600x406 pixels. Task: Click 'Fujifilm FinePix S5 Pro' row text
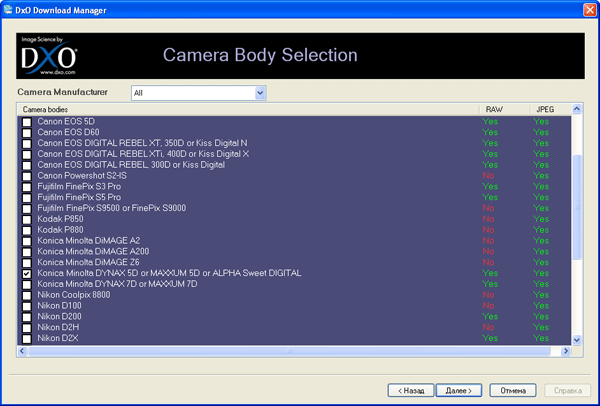[x=79, y=197]
